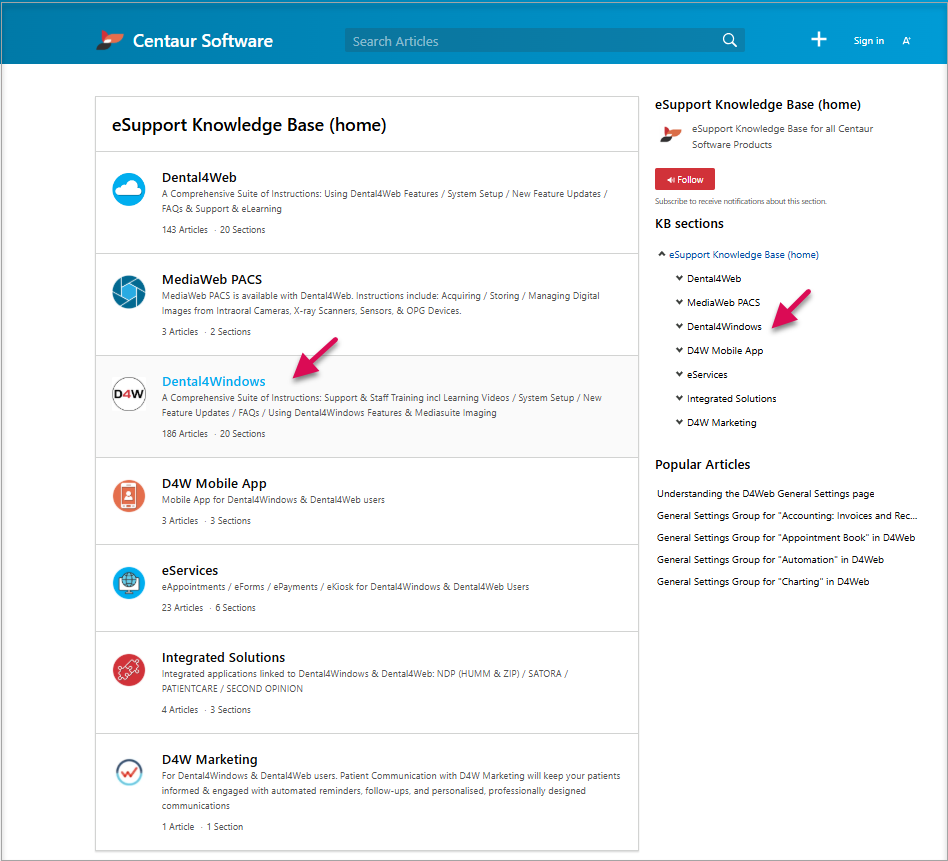Click '6 Sections' under eServices
This screenshot has height=861, width=948.
(x=235, y=608)
